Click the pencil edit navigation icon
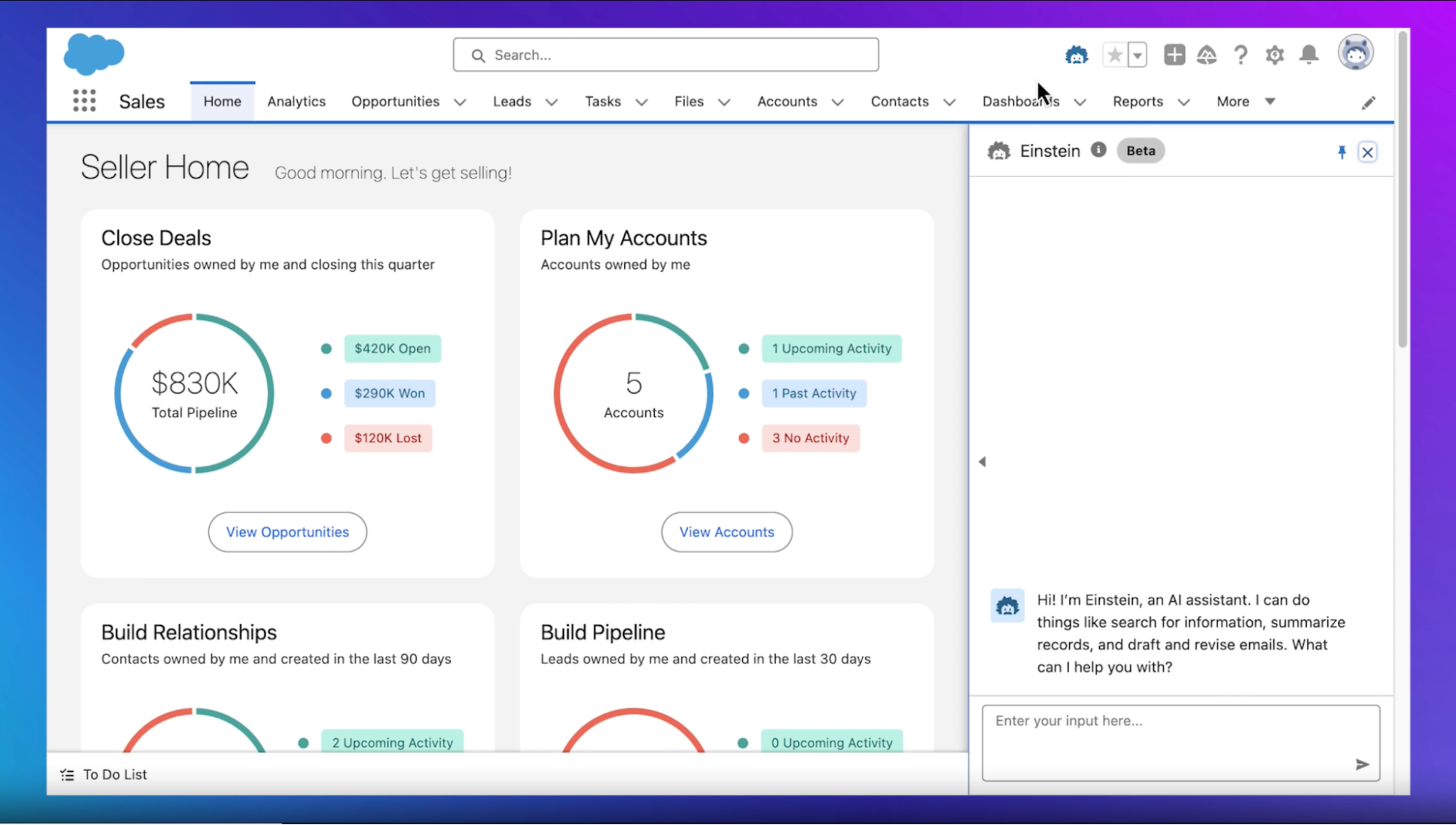Viewport: 1456px width, 825px height. pyautogui.click(x=1369, y=103)
